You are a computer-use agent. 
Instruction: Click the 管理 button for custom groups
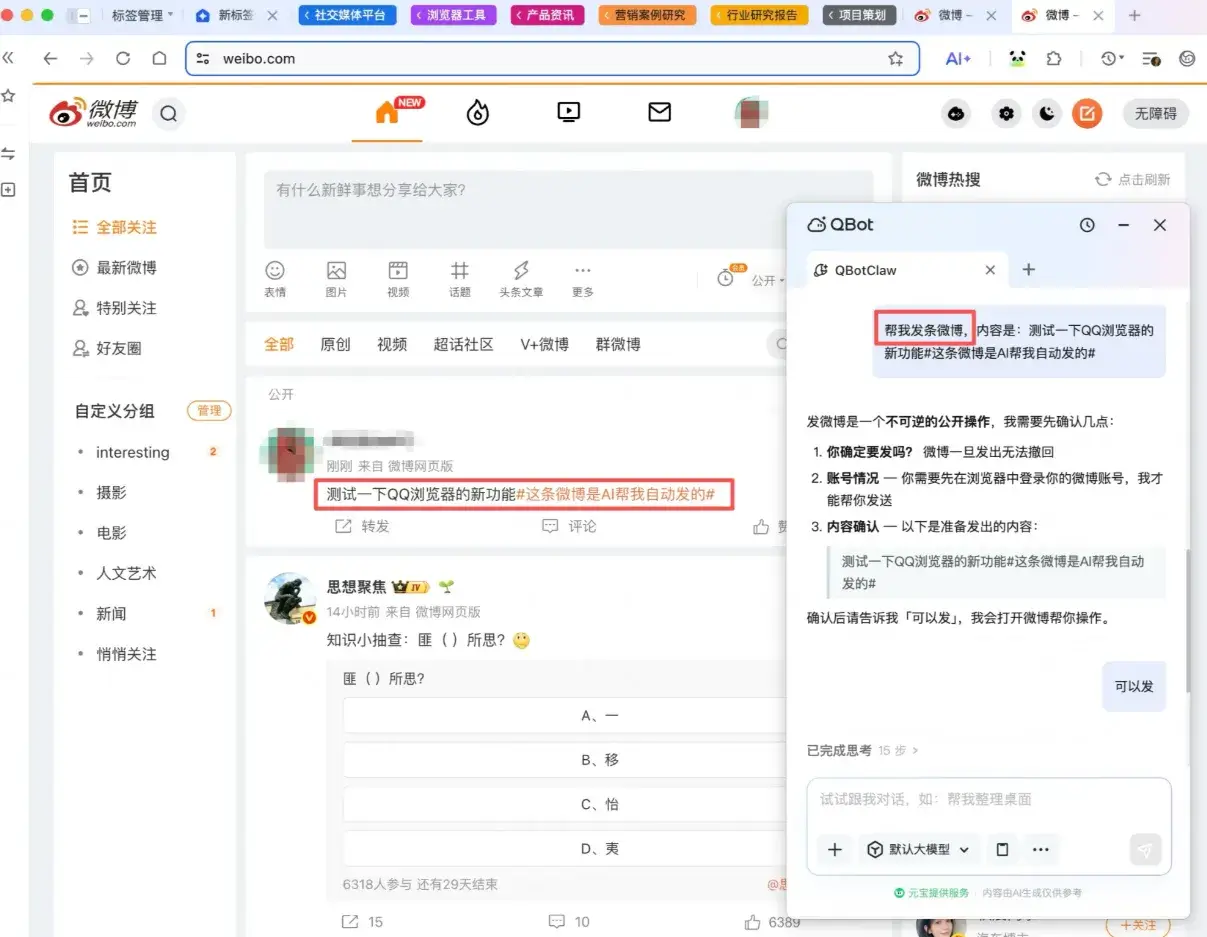(209, 411)
